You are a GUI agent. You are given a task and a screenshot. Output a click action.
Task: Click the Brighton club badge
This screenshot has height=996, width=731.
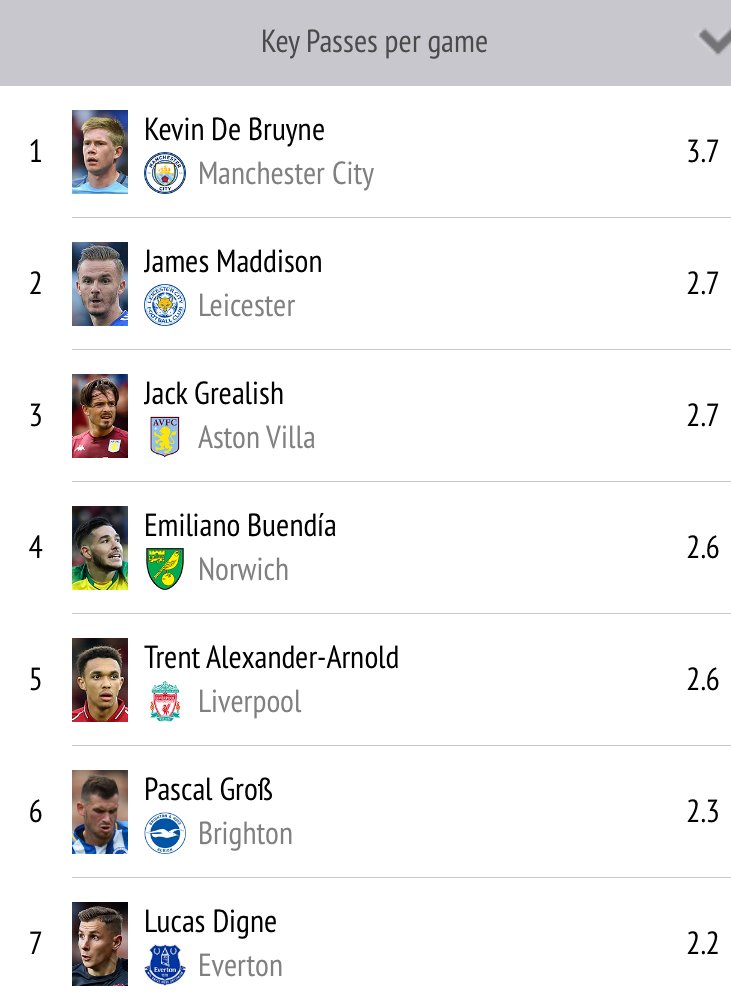pos(165,833)
